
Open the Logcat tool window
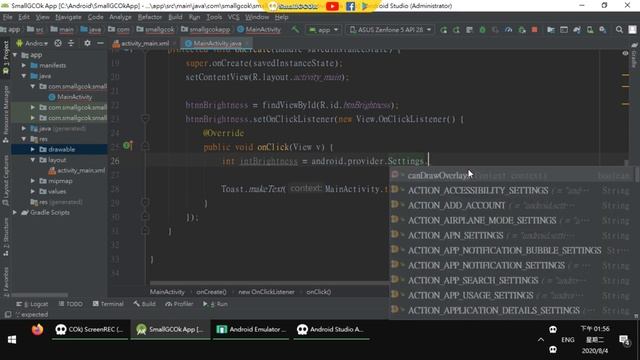click(32, 304)
